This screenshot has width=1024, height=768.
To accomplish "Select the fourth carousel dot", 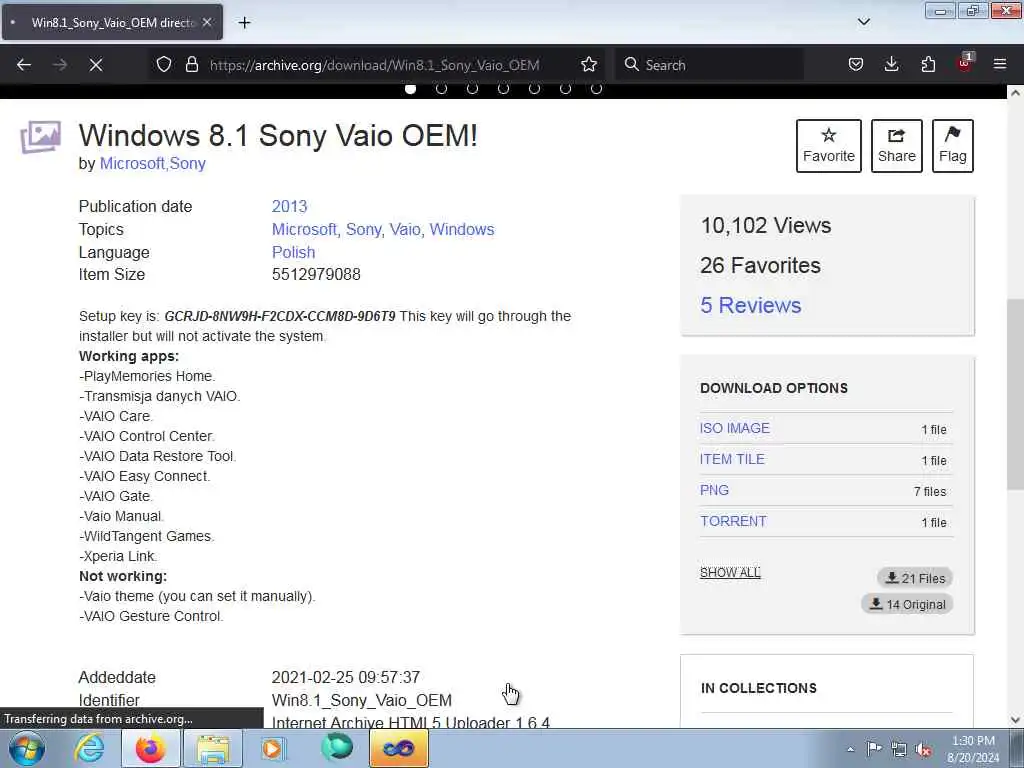I will 504,89.
